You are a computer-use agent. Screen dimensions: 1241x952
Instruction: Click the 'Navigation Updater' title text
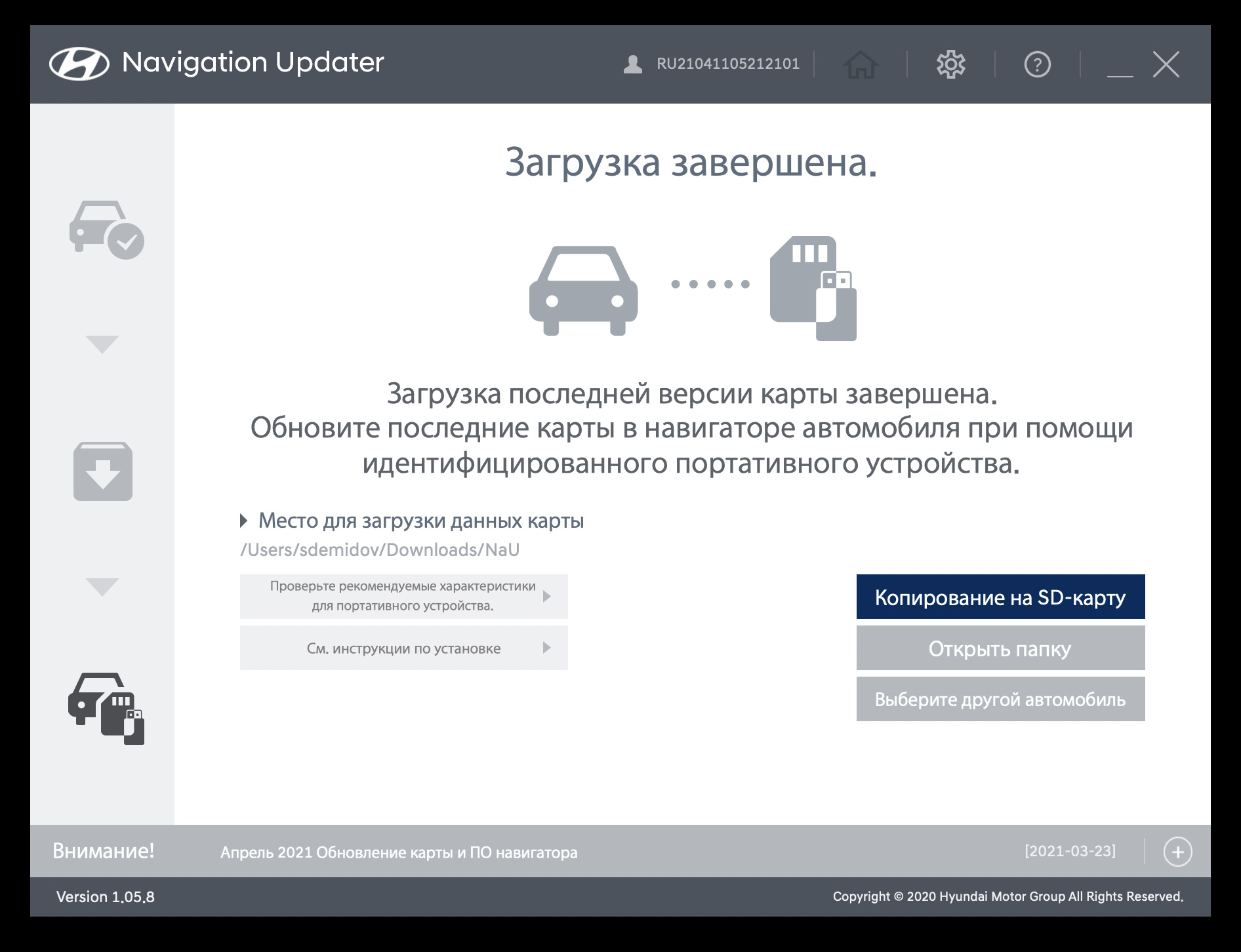point(253,63)
